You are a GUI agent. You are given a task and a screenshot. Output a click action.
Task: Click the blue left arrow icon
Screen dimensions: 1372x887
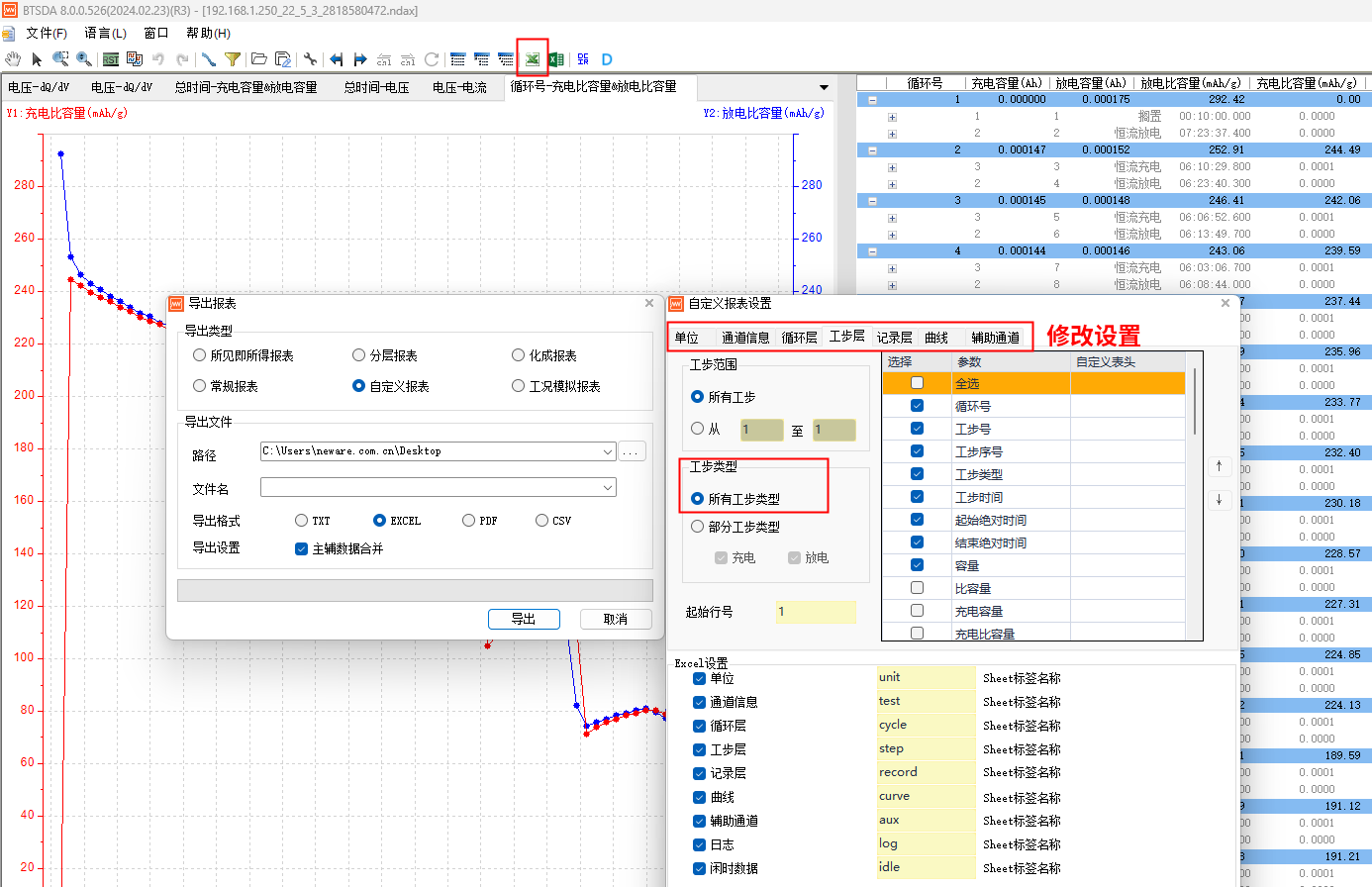[x=337, y=59]
